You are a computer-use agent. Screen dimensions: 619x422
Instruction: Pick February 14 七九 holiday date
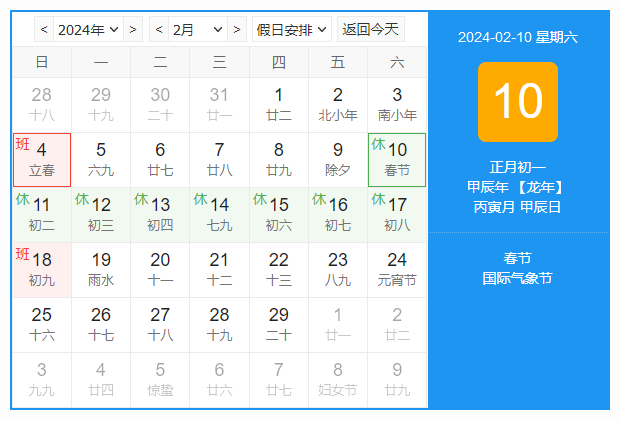pyautogui.click(x=219, y=215)
